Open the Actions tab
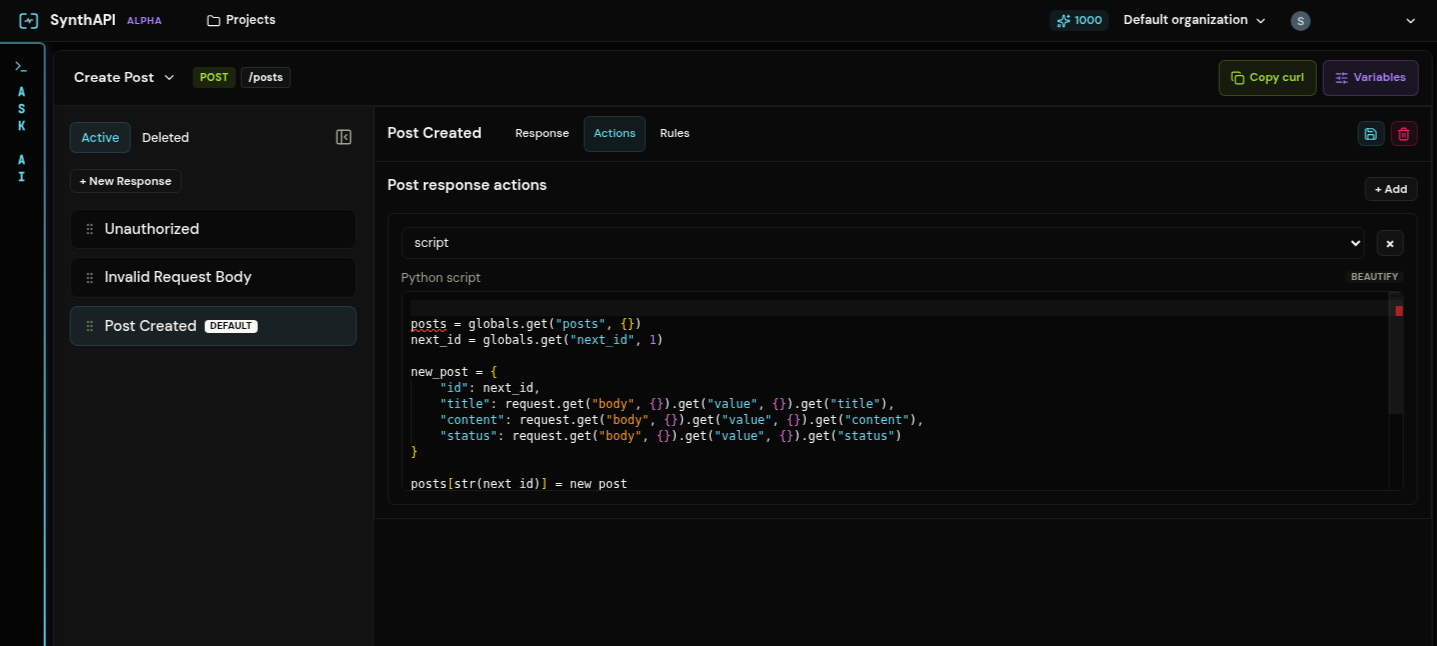Image resolution: width=1437 pixels, height=646 pixels. click(x=615, y=133)
